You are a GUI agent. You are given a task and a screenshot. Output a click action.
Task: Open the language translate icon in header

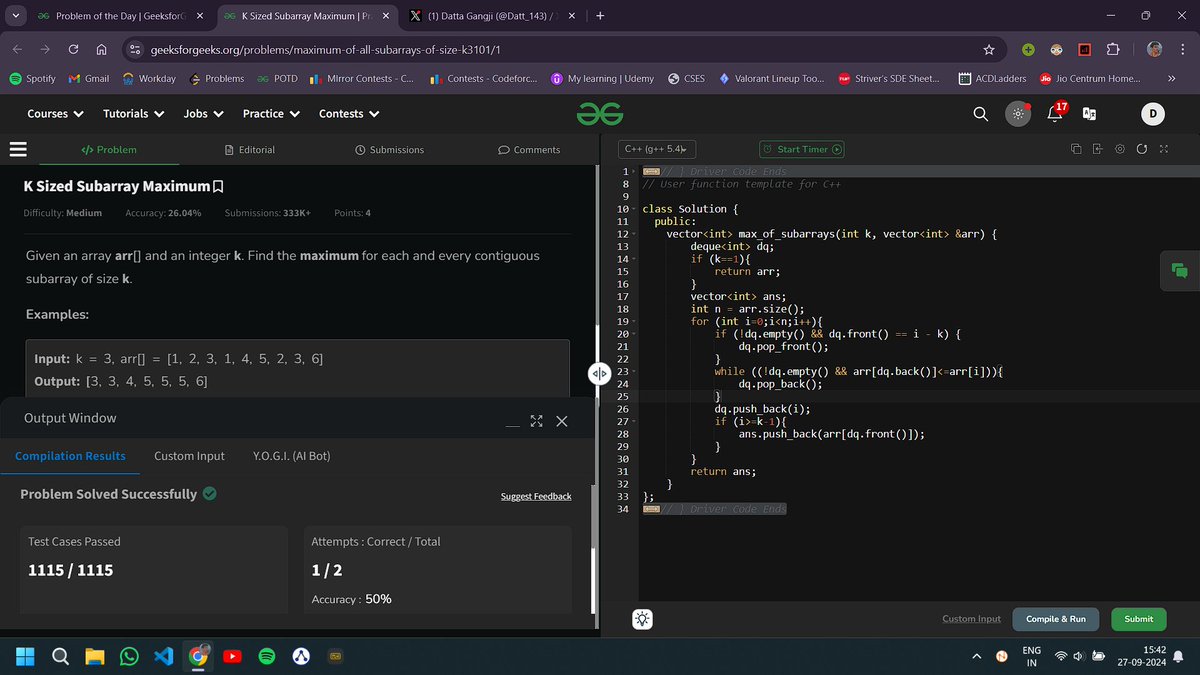1090,114
